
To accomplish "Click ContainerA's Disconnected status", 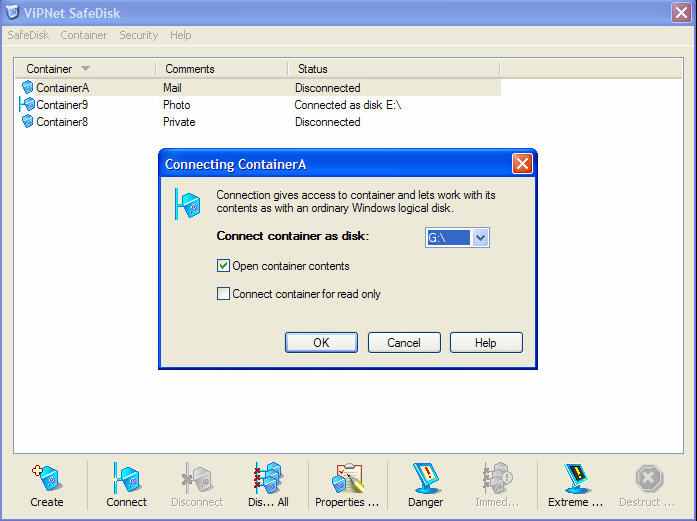I will tap(328, 88).
